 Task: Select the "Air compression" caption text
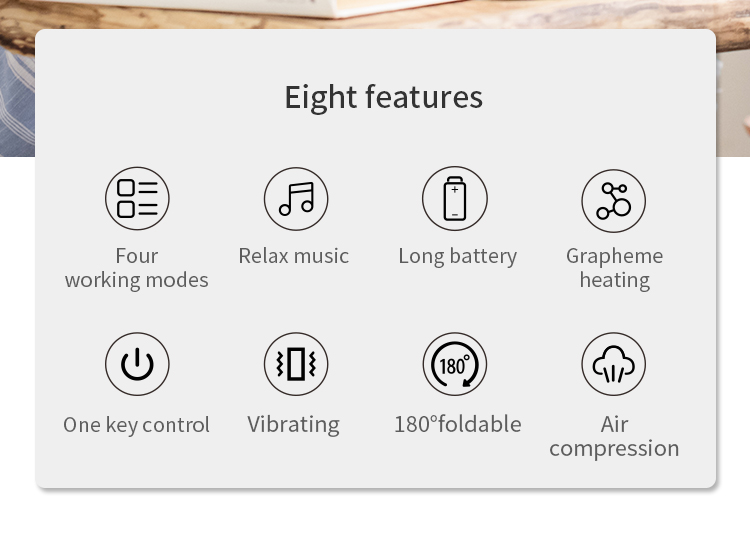614,436
